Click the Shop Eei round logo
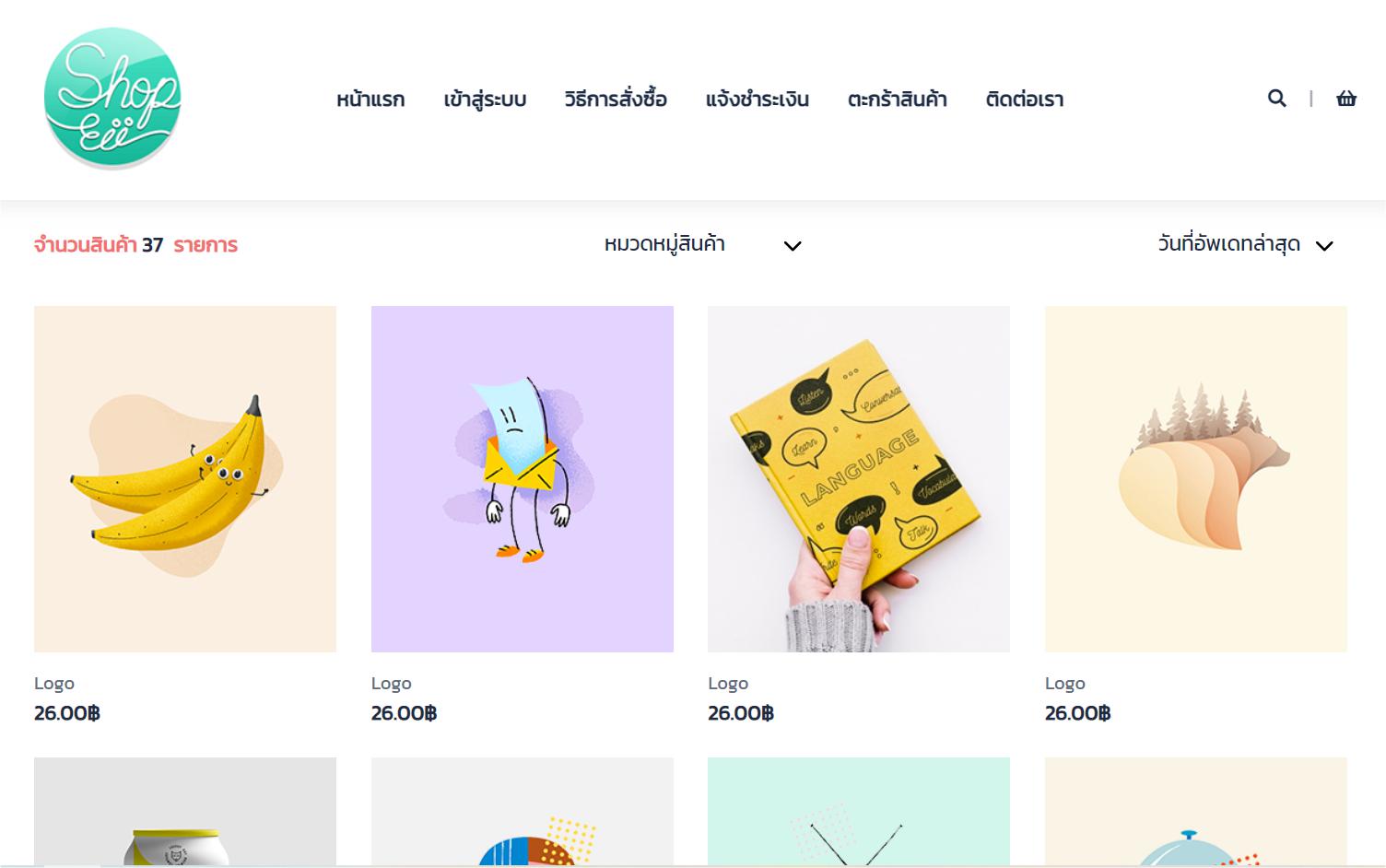Image resolution: width=1386 pixels, height=868 pixels. [112, 99]
